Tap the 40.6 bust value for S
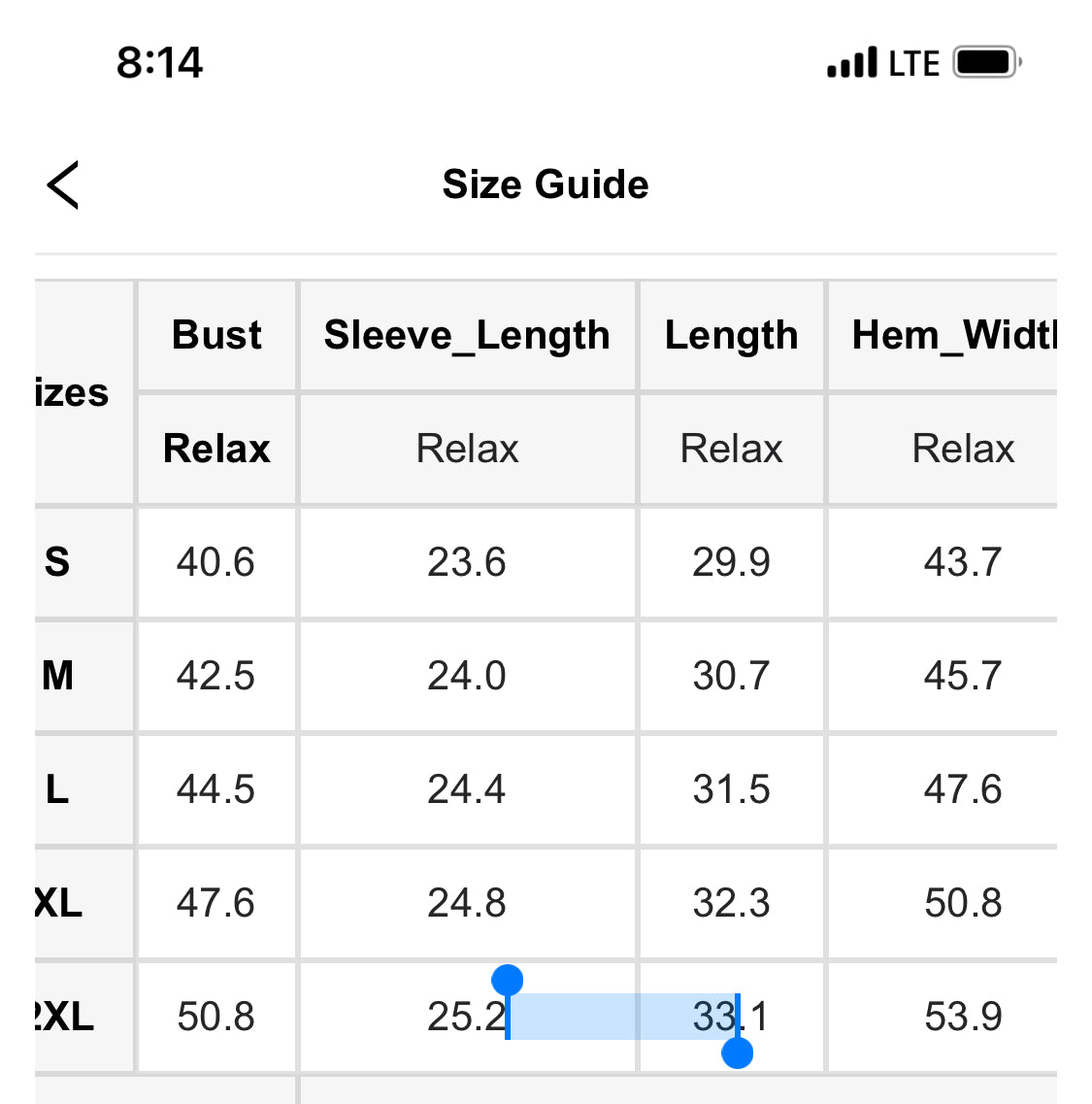Viewport: 1092px width, 1104px height. [x=215, y=562]
